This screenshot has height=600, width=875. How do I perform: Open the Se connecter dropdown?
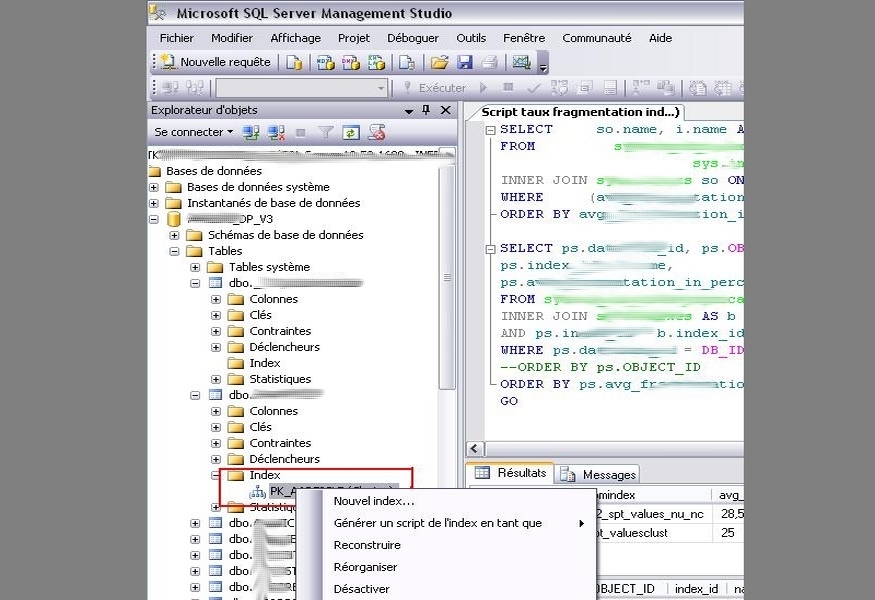point(194,132)
